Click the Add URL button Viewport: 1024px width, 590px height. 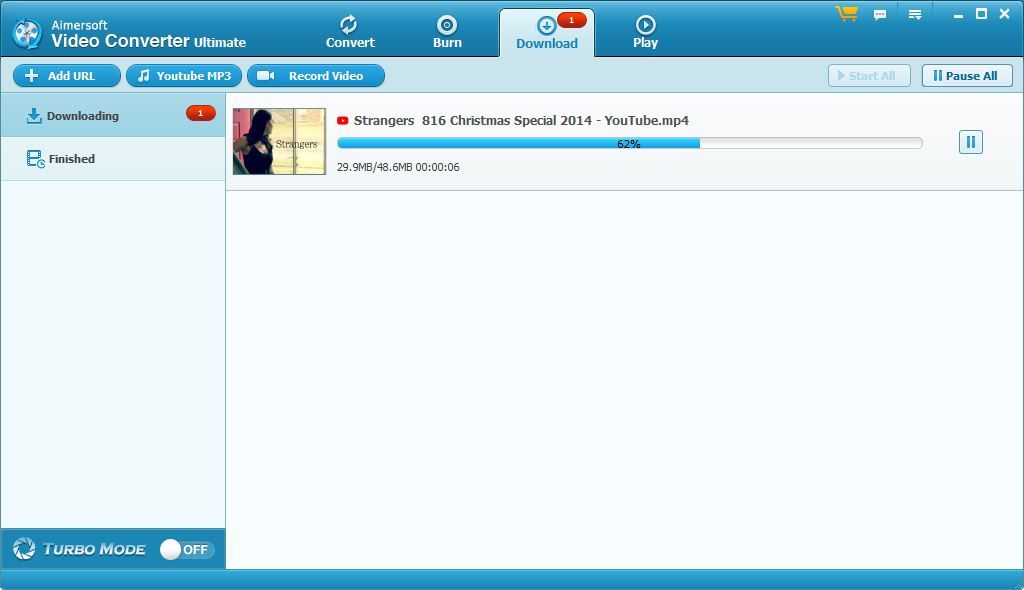[x=66, y=75]
